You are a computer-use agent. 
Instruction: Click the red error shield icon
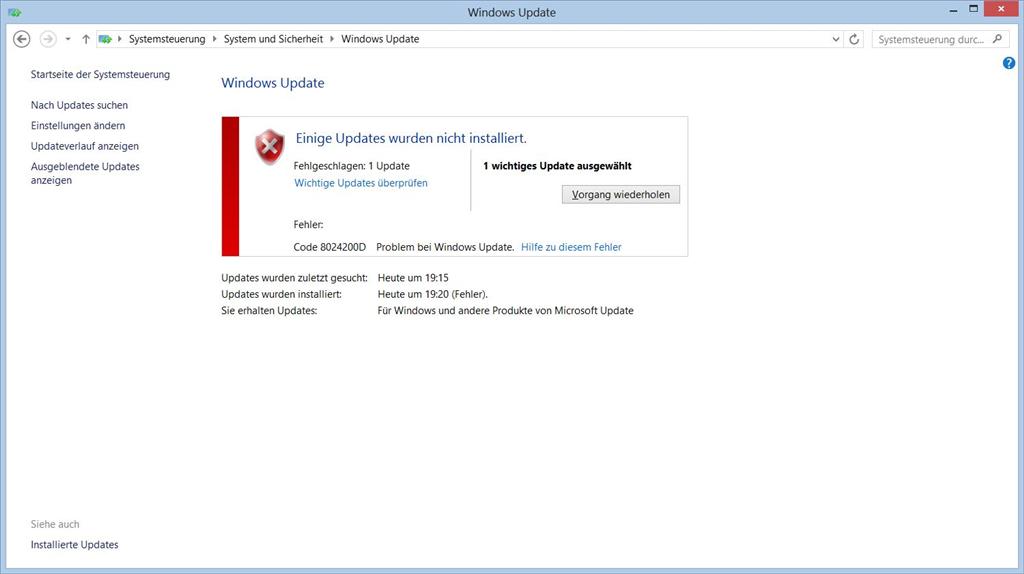(270, 146)
